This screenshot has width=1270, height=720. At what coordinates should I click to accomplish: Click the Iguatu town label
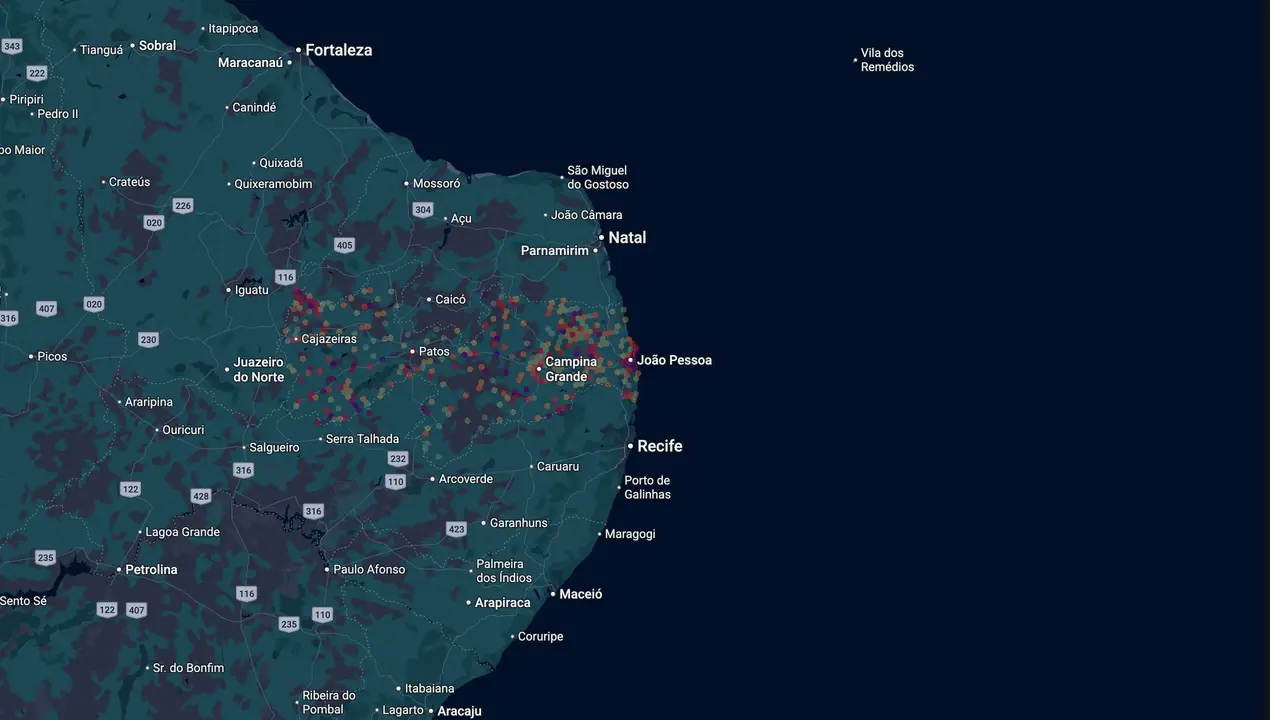tap(251, 290)
